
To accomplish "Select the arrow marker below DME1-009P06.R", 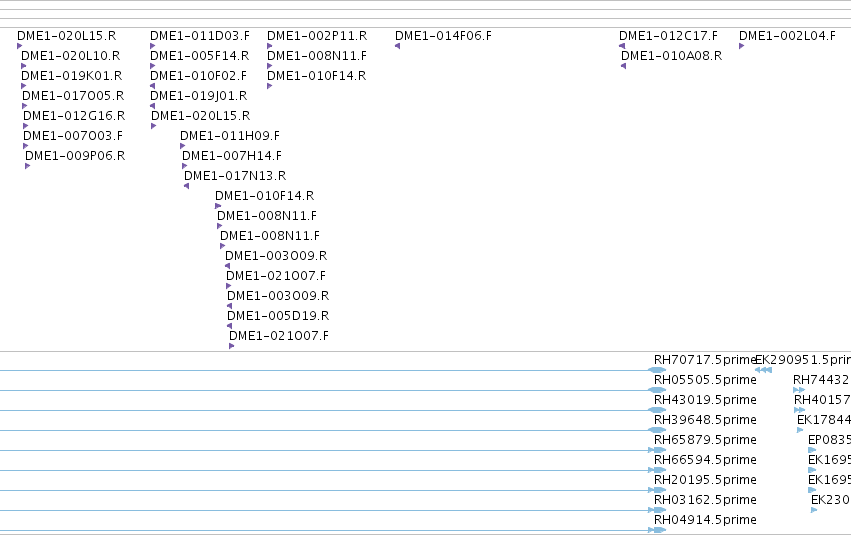I will 28,166.
